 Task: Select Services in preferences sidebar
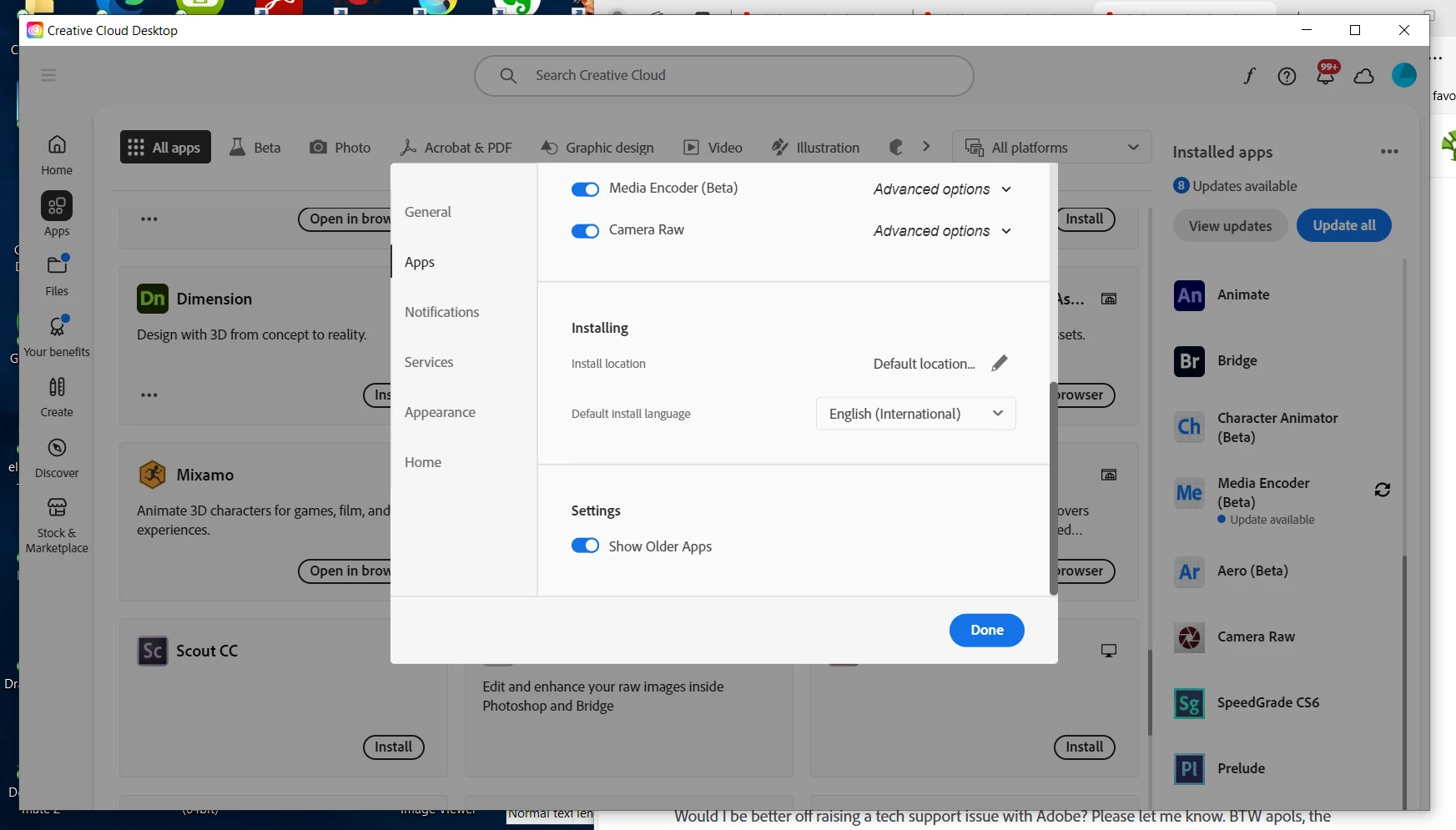click(429, 362)
